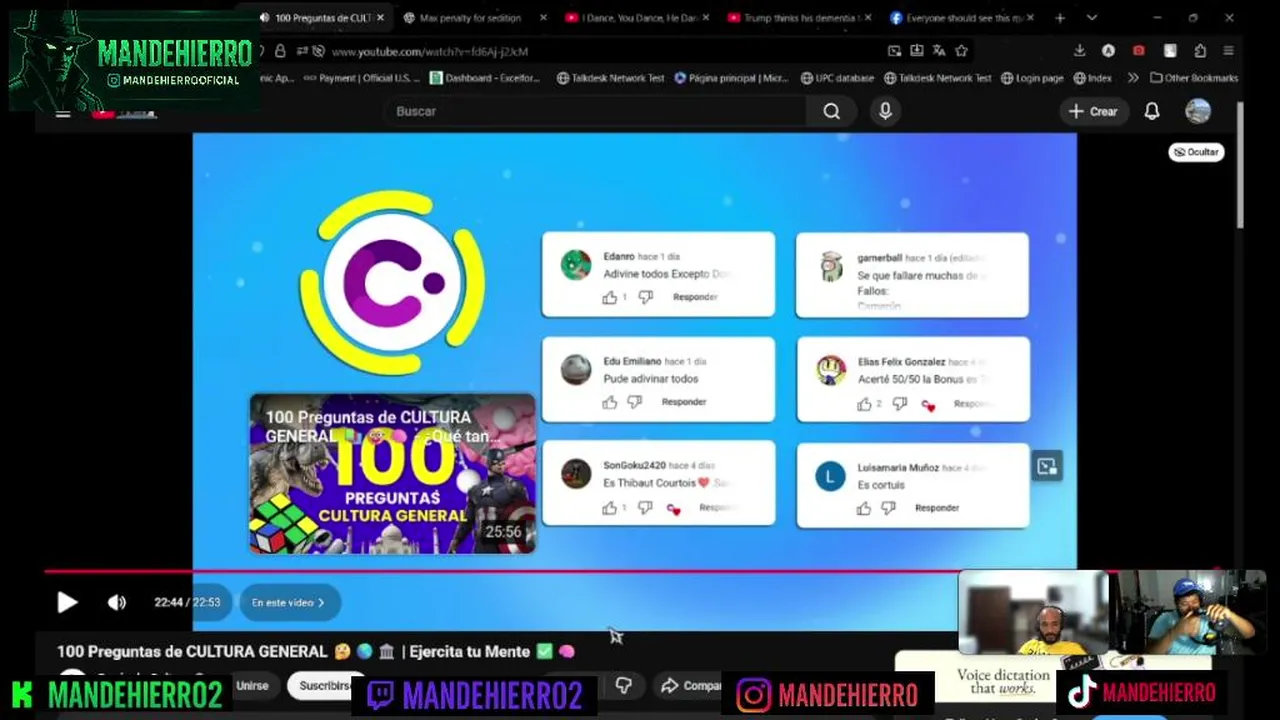Play the video with the play button
The image size is (1280, 720).
click(x=67, y=602)
